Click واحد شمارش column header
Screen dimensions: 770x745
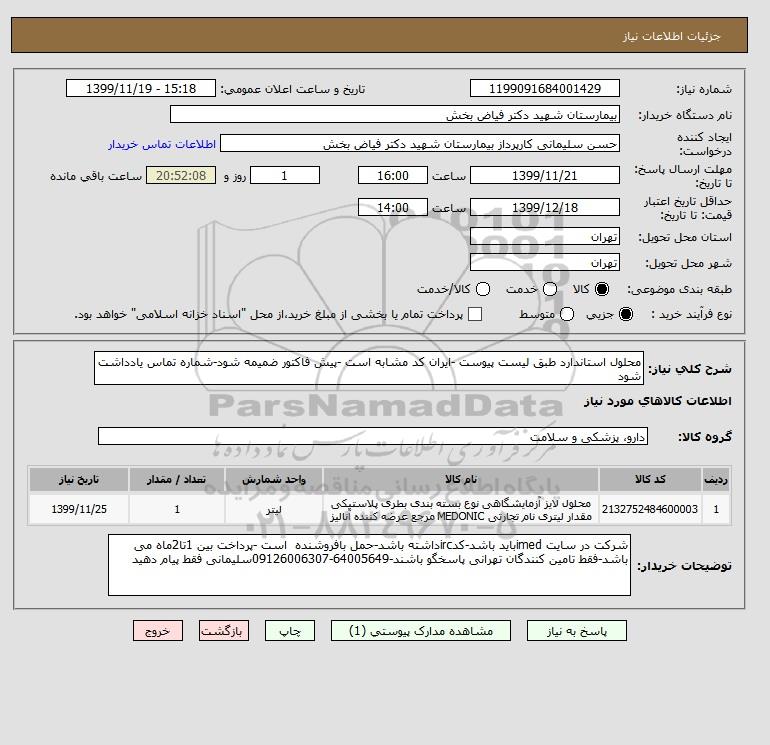coord(274,479)
